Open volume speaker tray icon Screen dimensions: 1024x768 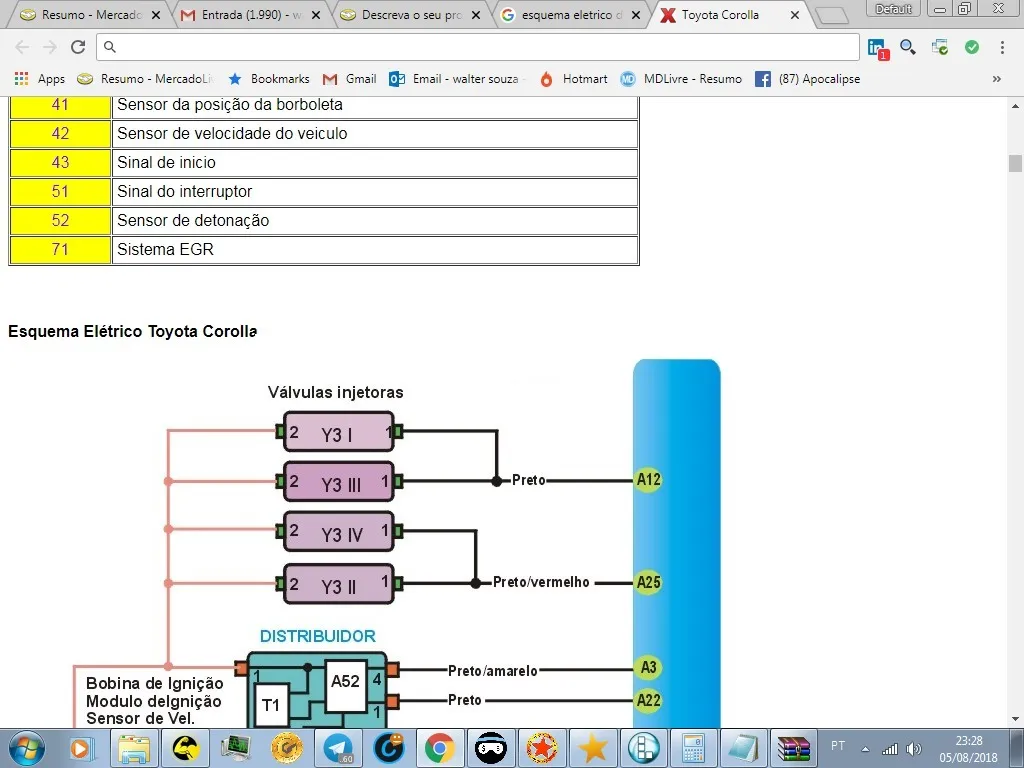914,749
